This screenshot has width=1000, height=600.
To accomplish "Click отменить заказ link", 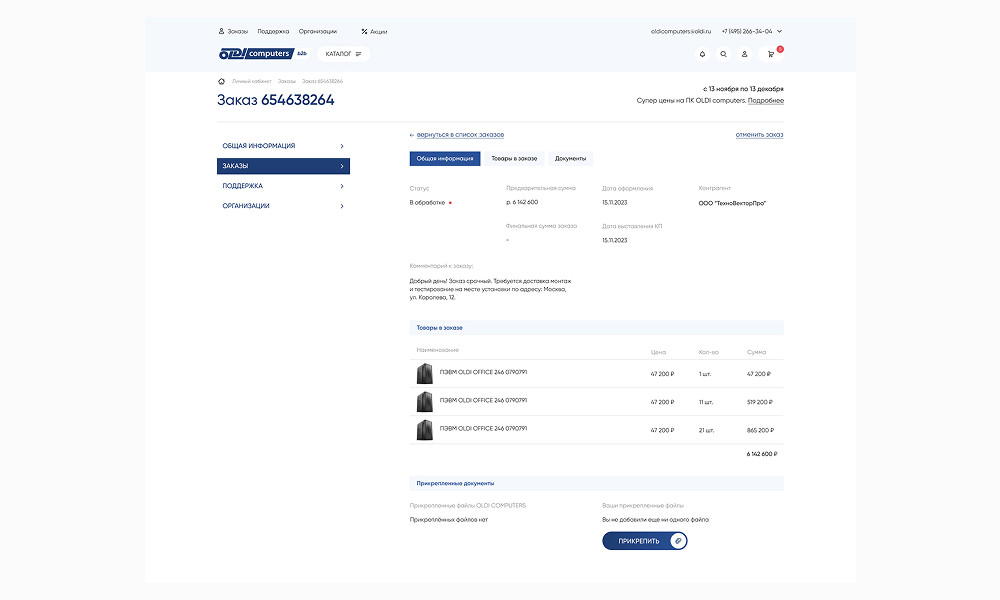I will click(x=759, y=135).
